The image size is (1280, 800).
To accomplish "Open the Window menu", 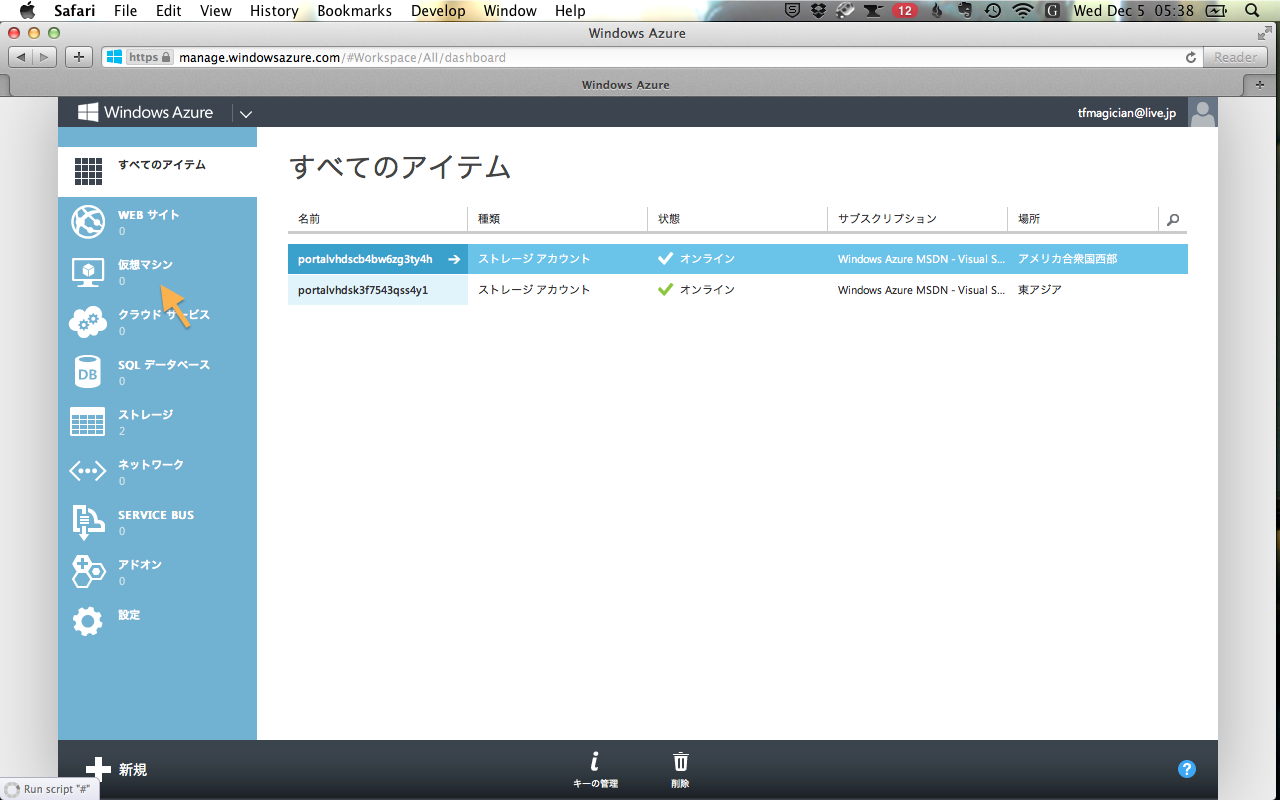I will pyautogui.click(x=510, y=11).
